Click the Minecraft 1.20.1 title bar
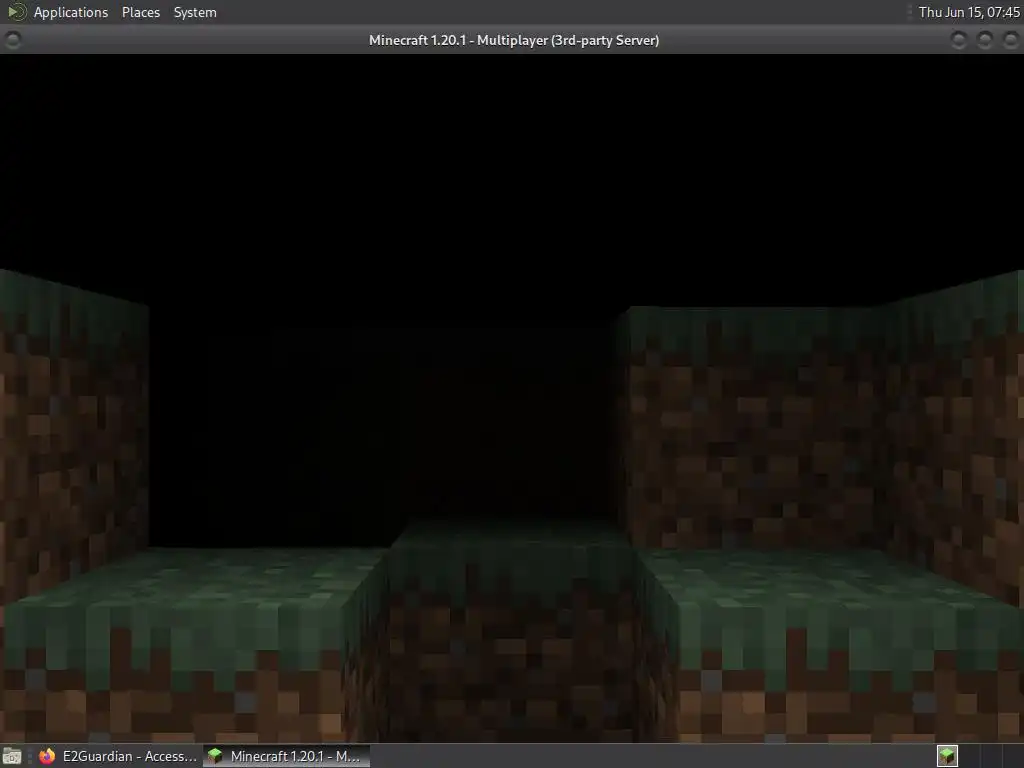This screenshot has height=768, width=1024. (x=514, y=40)
